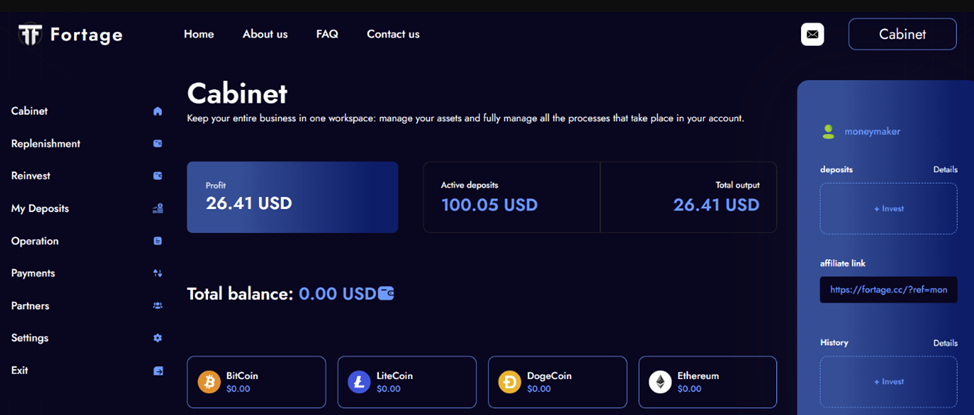Click the Payments arrows icon

pos(158,273)
